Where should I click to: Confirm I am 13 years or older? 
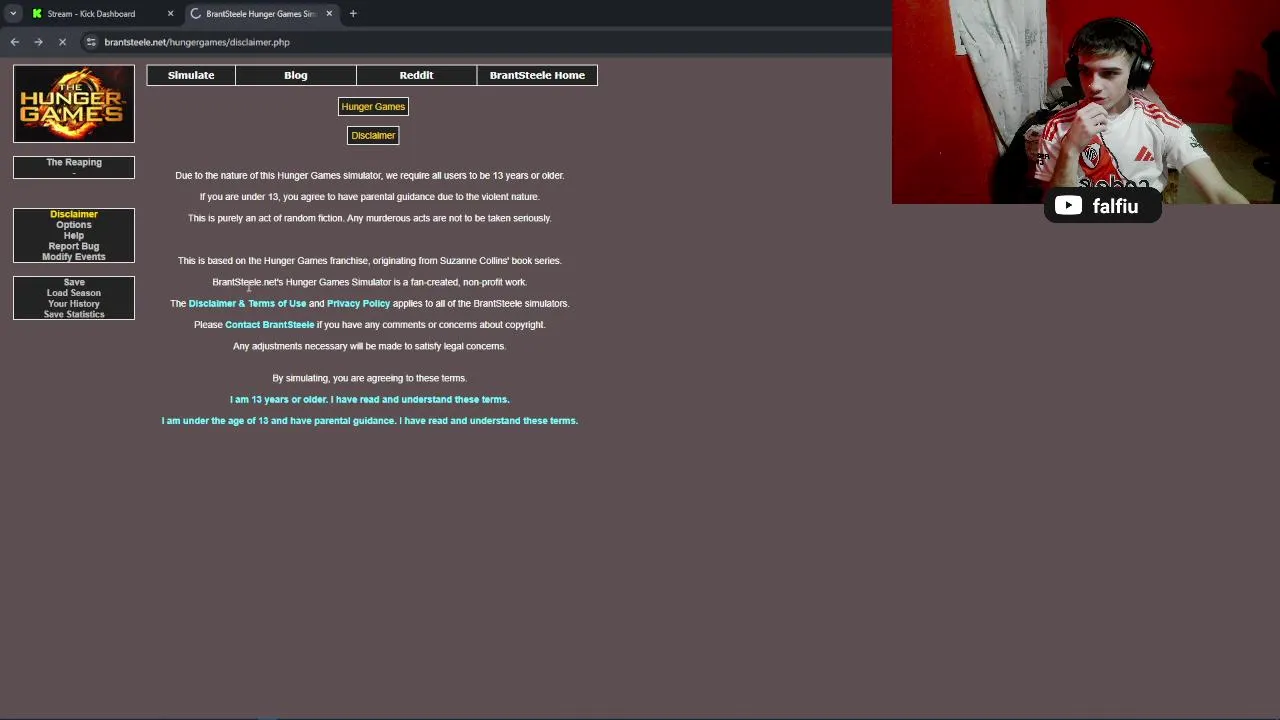click(369, 399)
